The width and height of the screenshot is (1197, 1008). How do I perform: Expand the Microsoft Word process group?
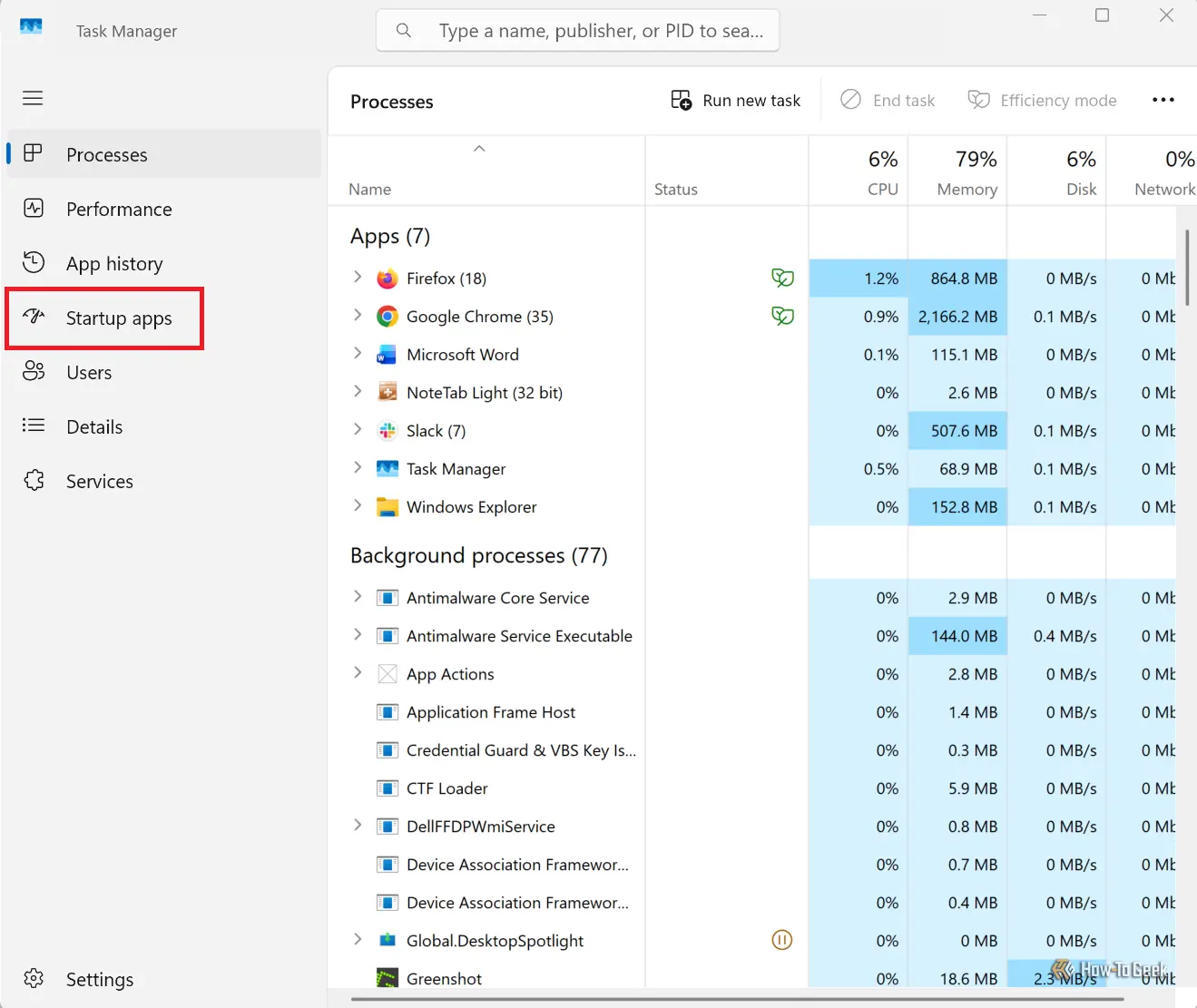click(358, 353)
